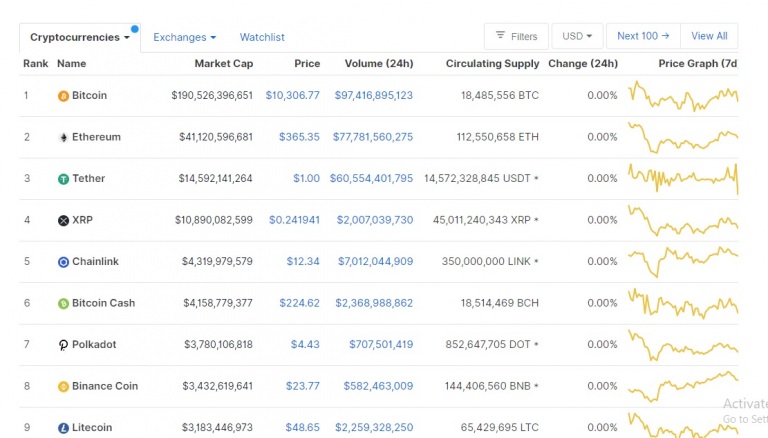768x438 pixels.
Task: Click the blue Litecoin logo icon
Action: click(x=63, y=429)
